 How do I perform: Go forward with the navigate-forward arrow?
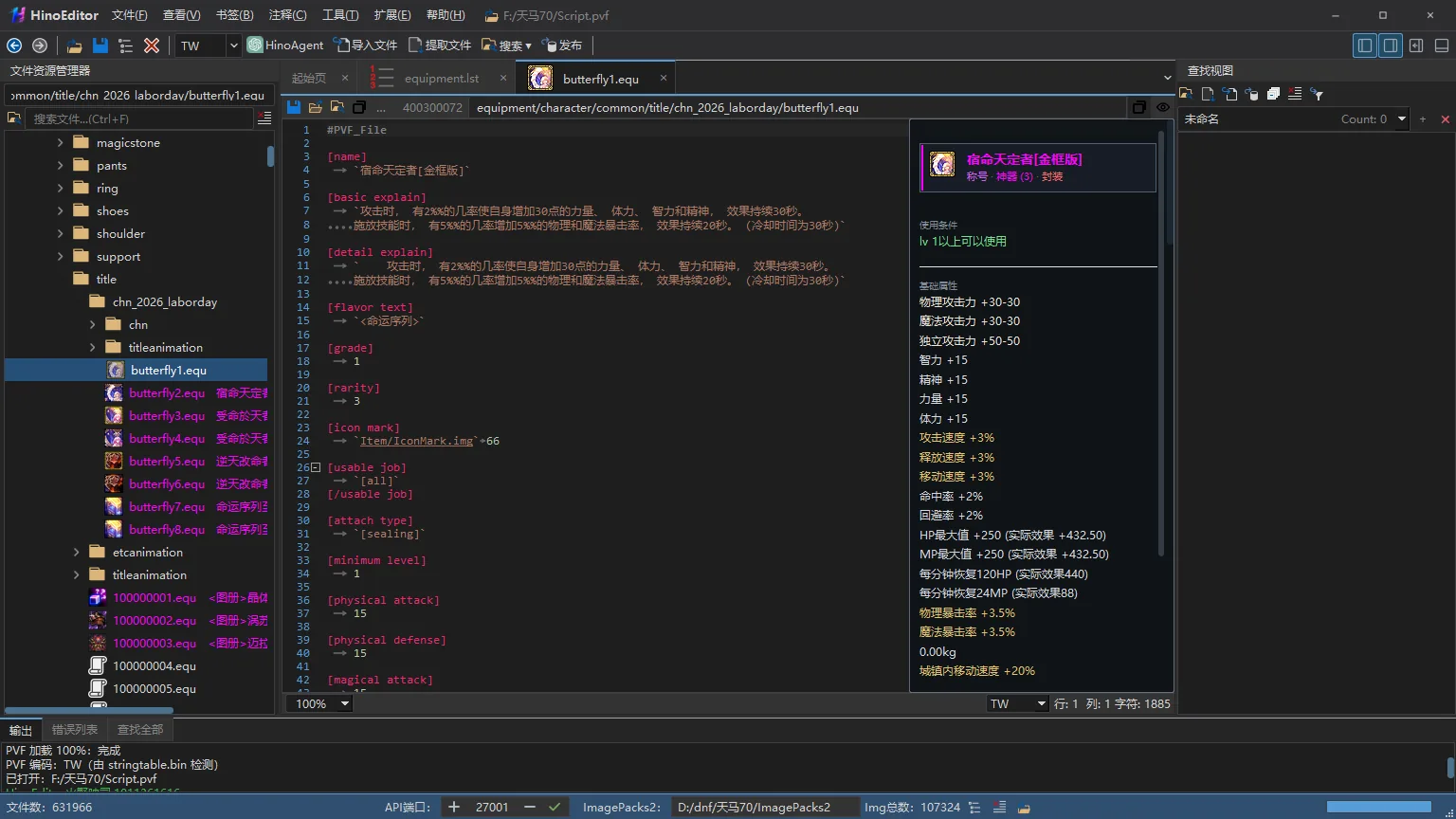(40, 45)
